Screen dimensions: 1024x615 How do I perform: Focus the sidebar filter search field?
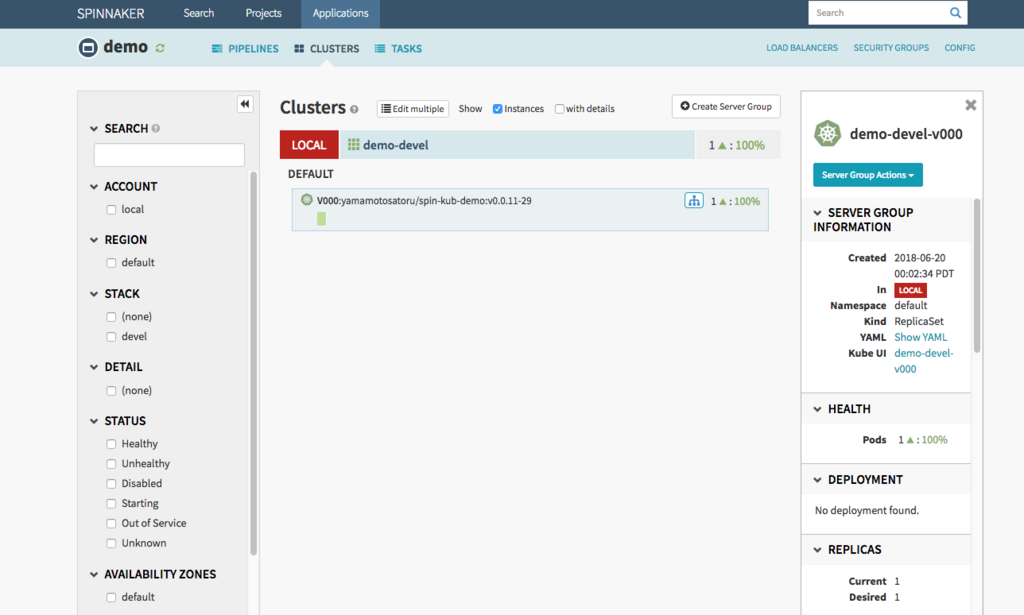click(169, 155)
